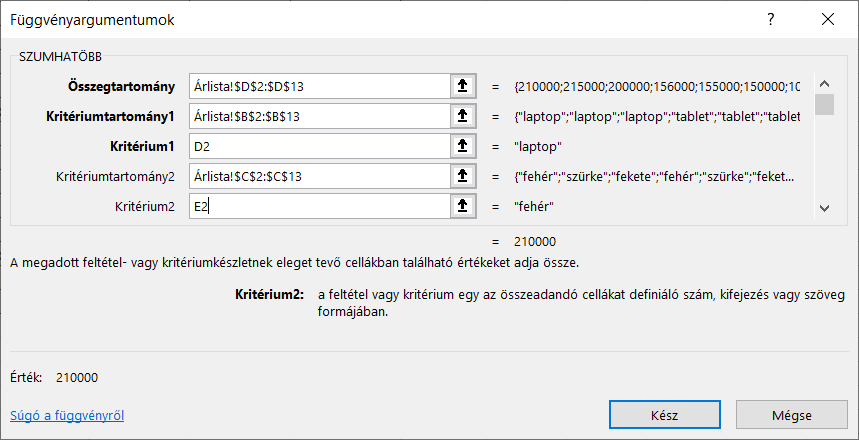
Task: Close the Függvényargumentumok dialog
Action: click(826, 19)
